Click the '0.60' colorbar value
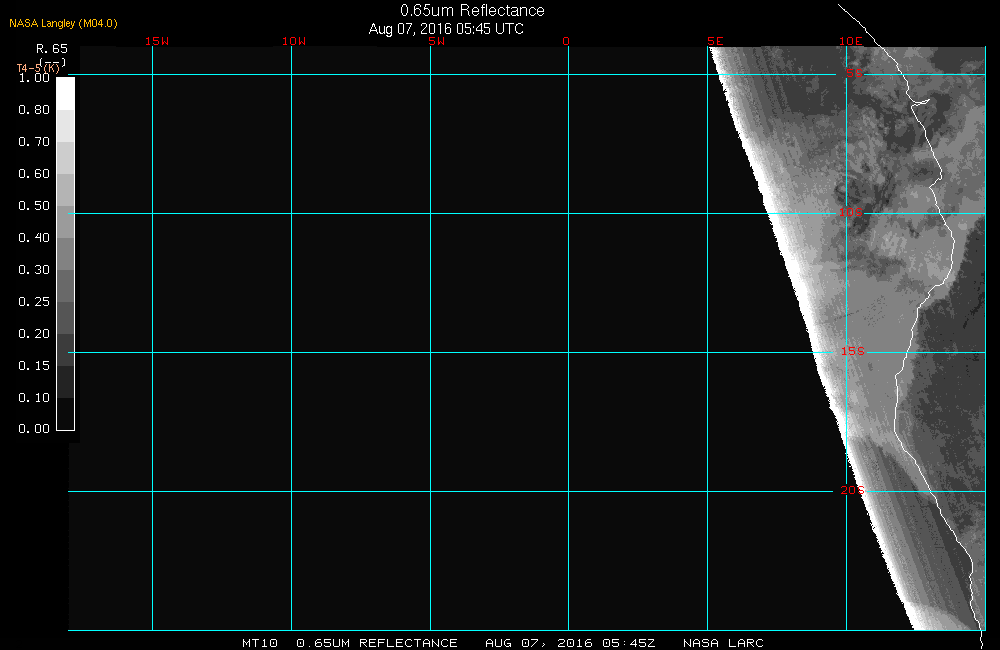Screen dimensions: 1000x650 [34, 174]
